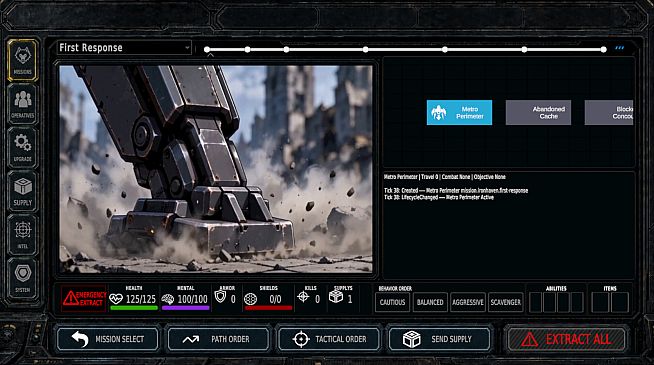This screenshot has width=654, height=365.
Task: Select Cautious behavior order
Action: click(392, 302)
